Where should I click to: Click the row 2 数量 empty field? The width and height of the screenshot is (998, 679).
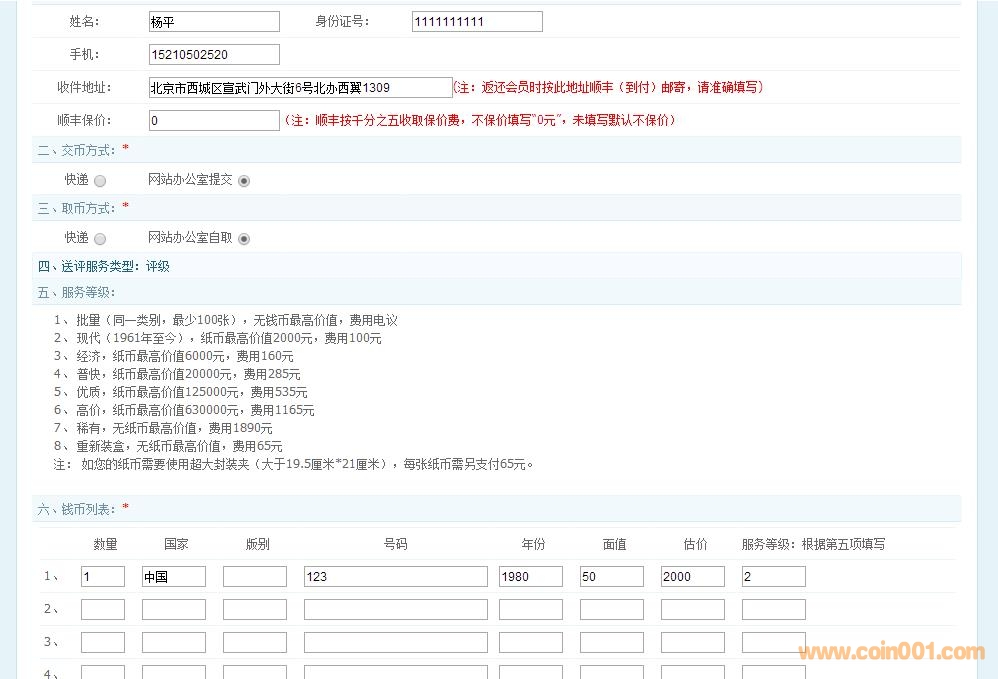103,610
